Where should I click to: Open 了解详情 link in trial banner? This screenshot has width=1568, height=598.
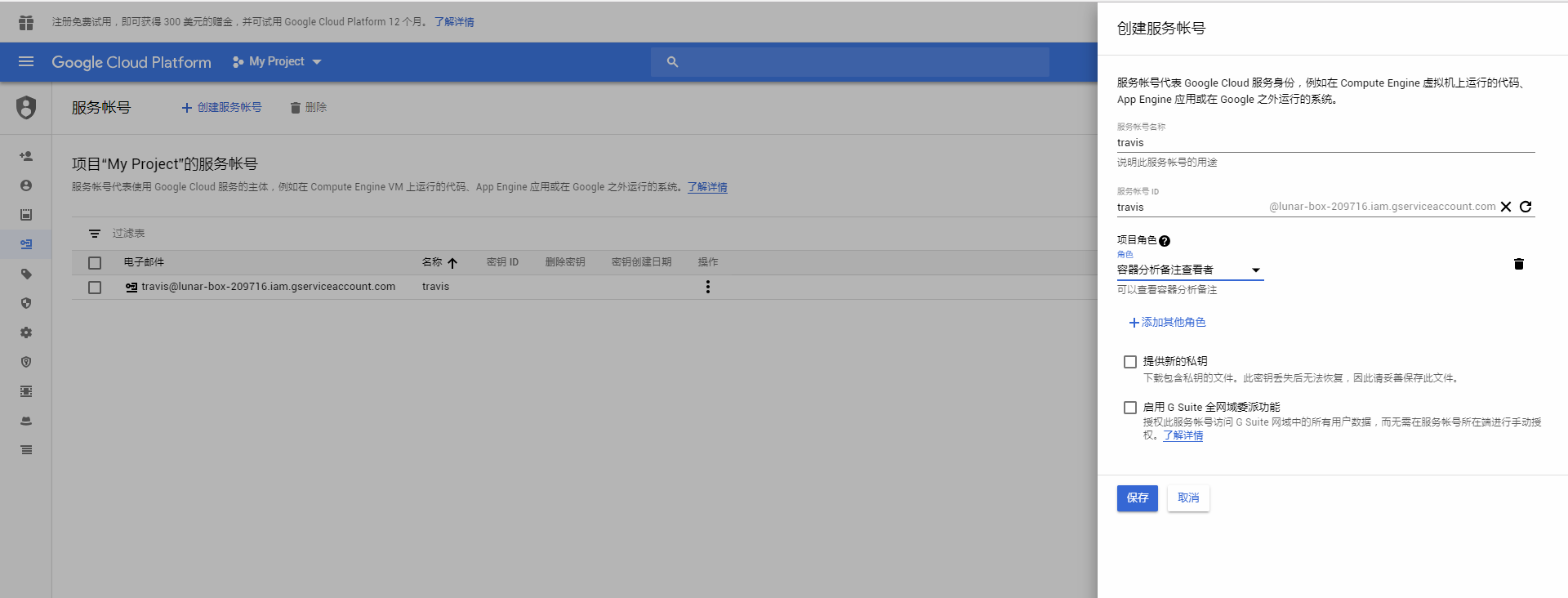(x=454, y=22)
